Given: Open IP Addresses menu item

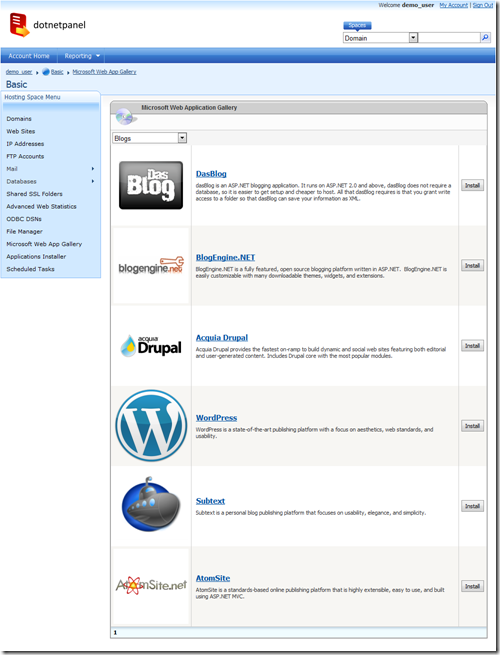Looking at the screenshot, I should pyautogui.click(x=25, y=144).
